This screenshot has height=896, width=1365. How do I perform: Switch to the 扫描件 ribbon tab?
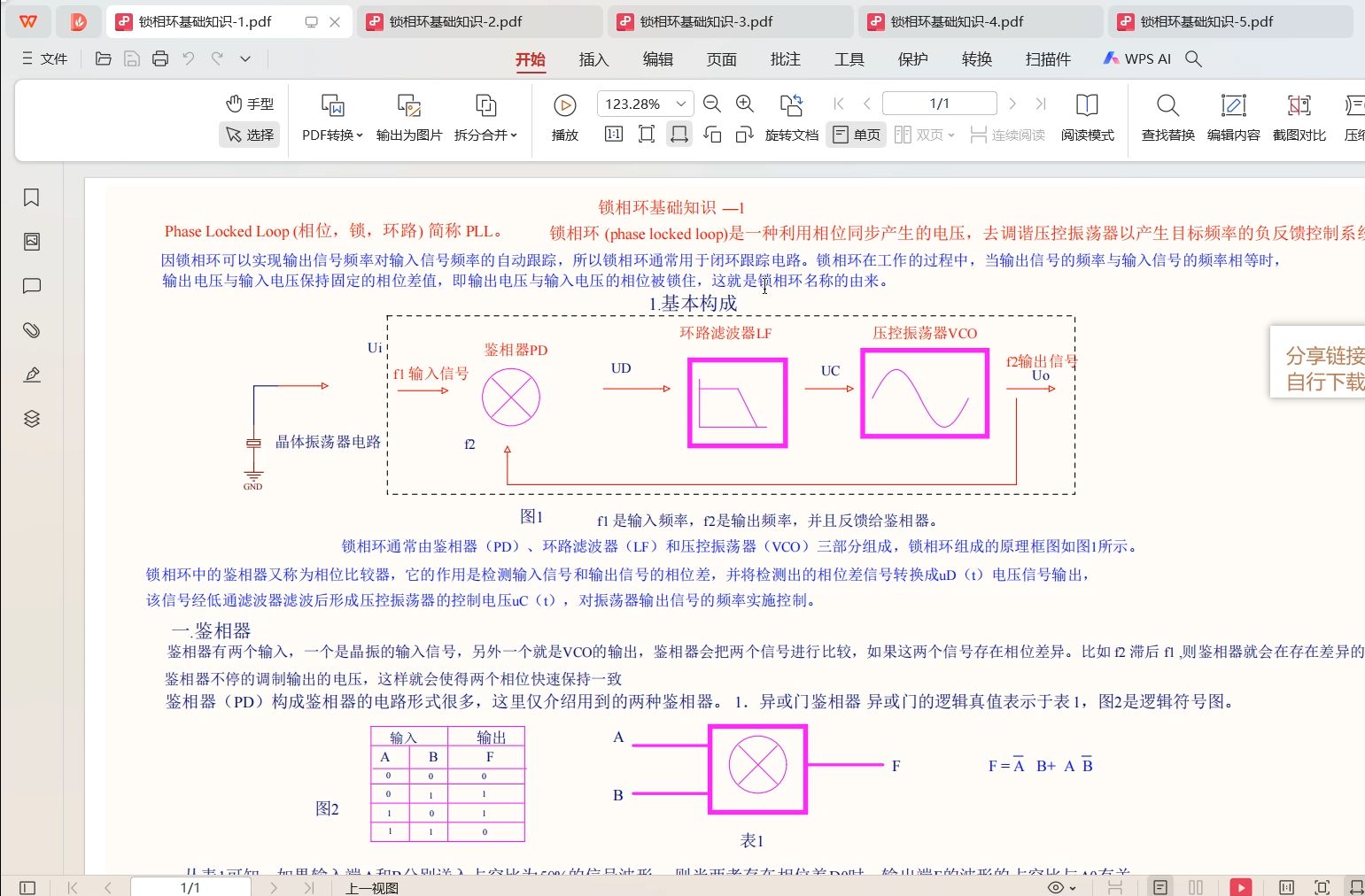[x=1048, y=59]
